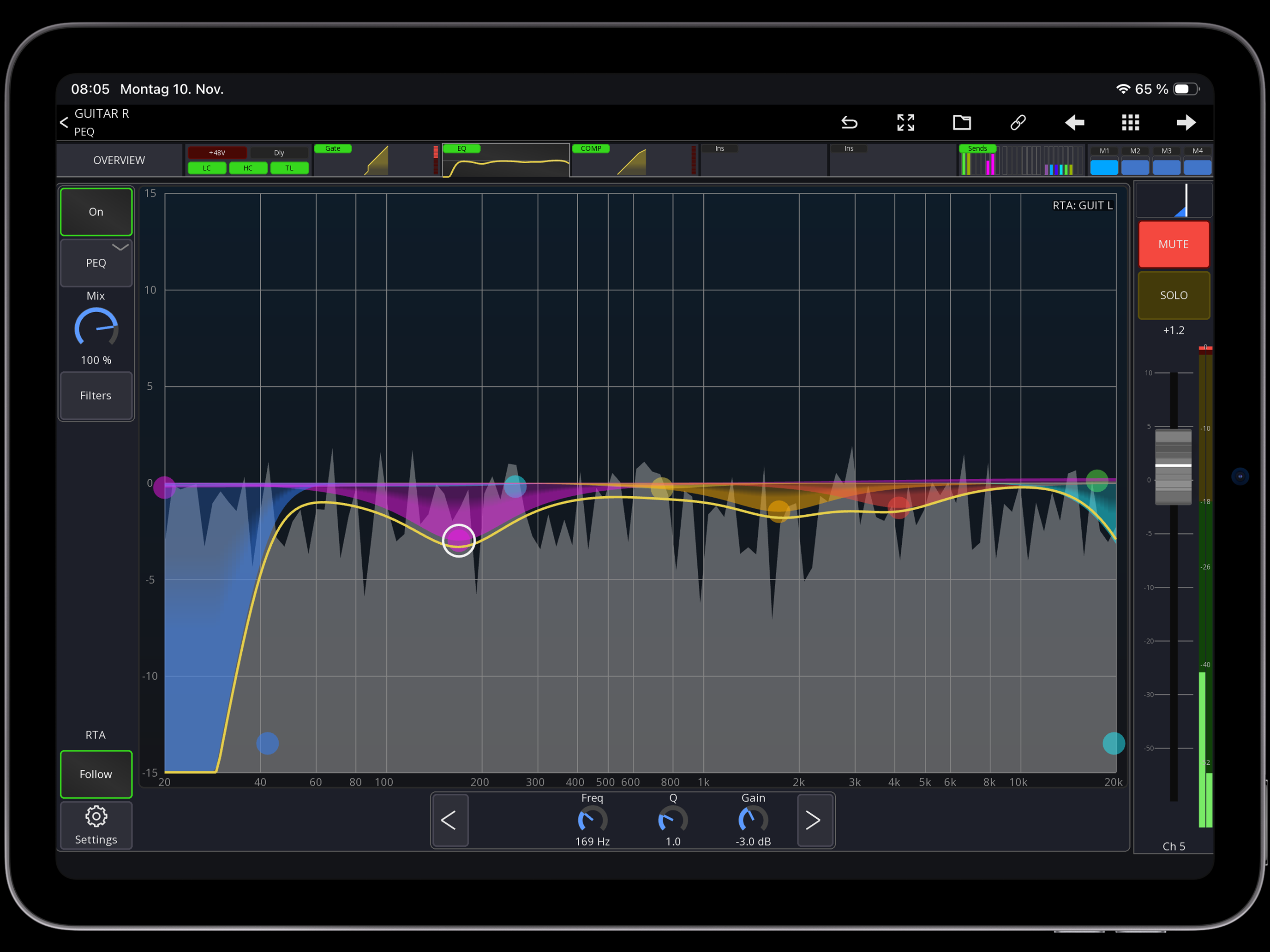This screenshot has width=1270, height=952.
Task: Tap the fullscreen expand icon
Action: [x=905, y=122]
